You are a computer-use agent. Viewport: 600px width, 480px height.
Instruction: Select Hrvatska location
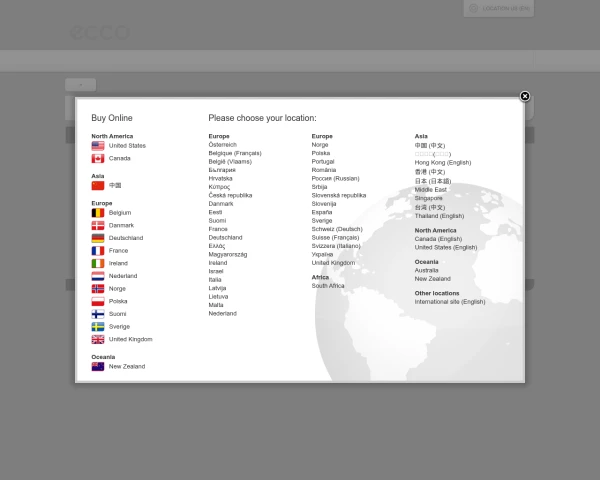pos(220,178)
